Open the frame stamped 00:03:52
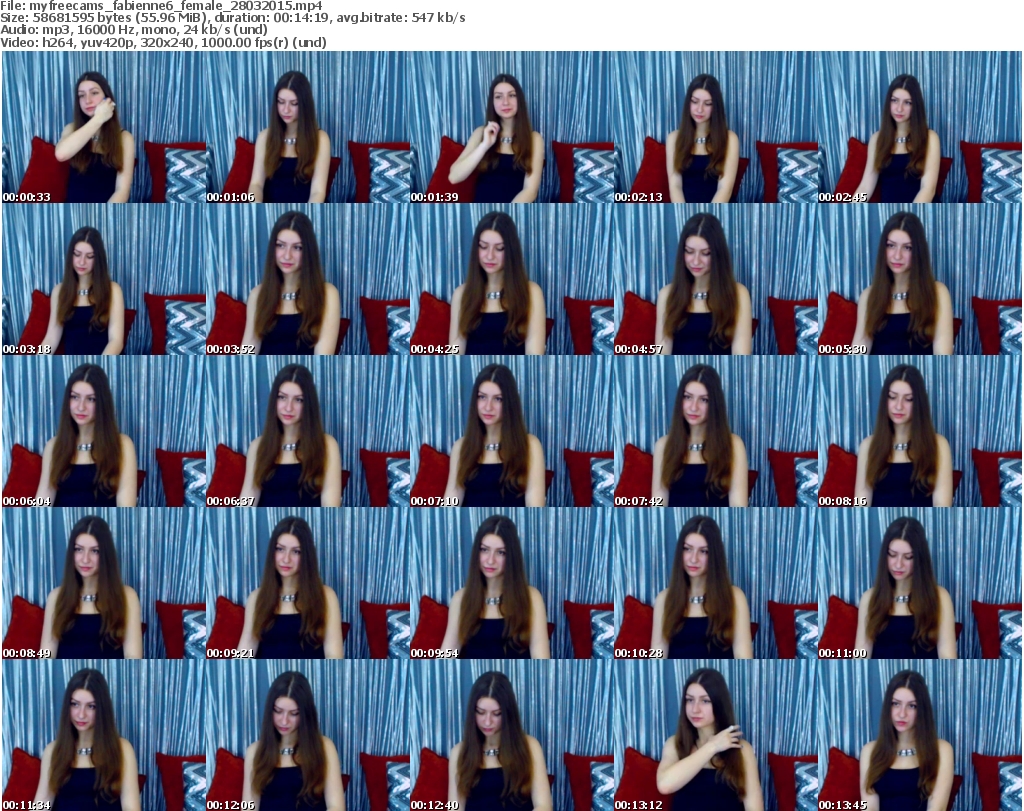Screen dimensions: 1024x811 point(308,279)
